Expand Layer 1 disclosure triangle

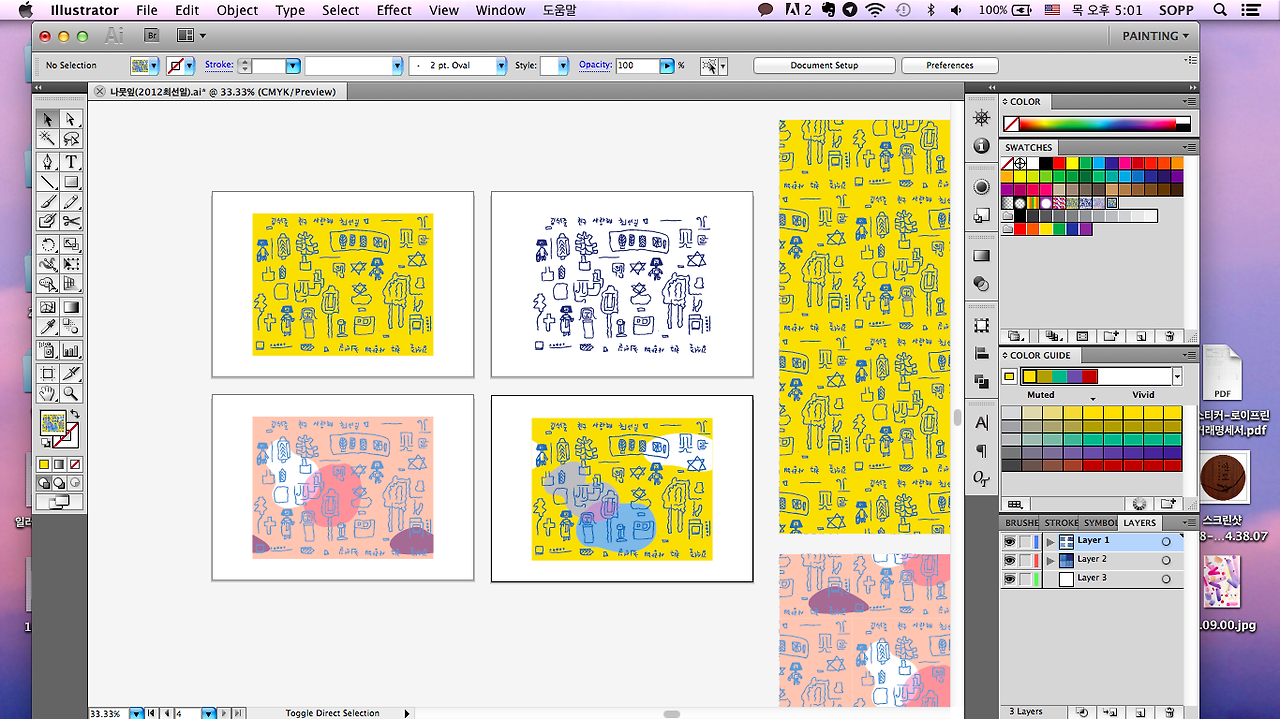1050,541
